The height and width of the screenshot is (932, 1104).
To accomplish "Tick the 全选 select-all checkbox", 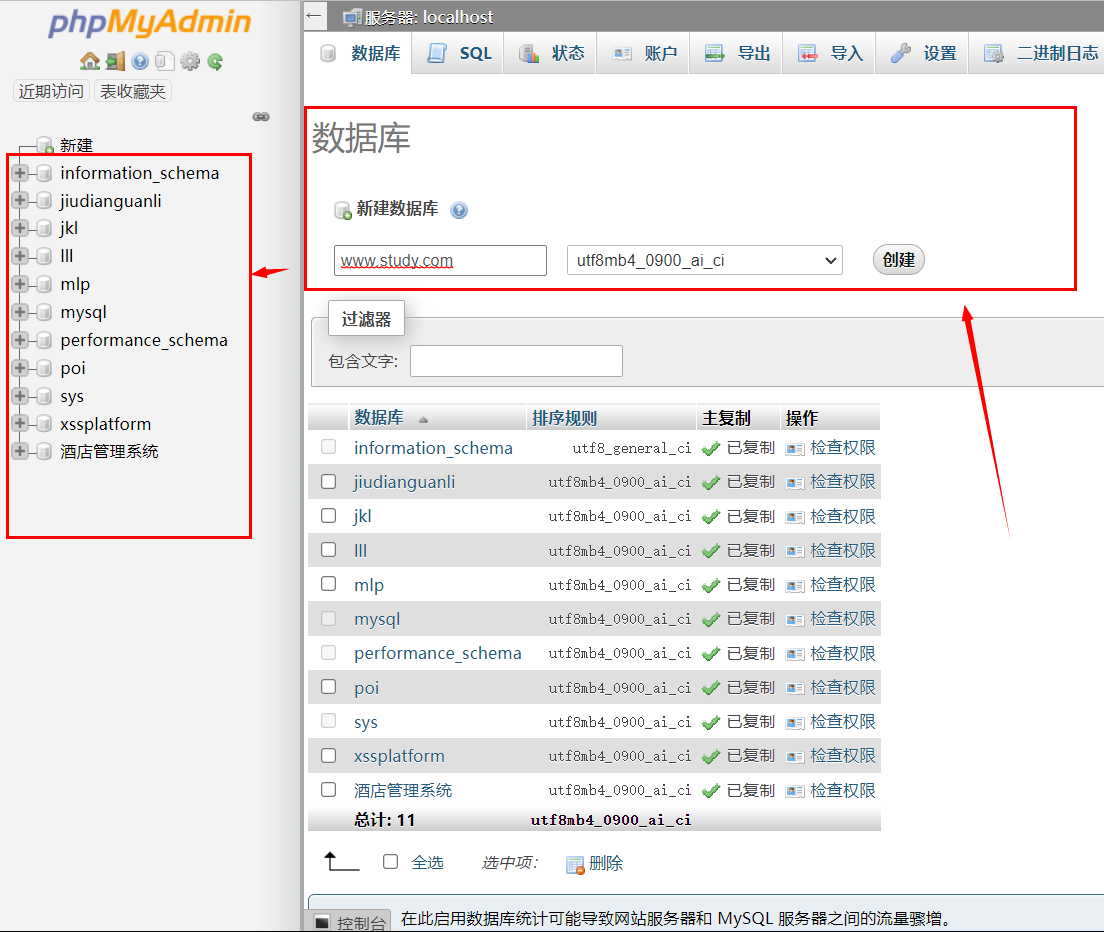I will tap(390, 862).
